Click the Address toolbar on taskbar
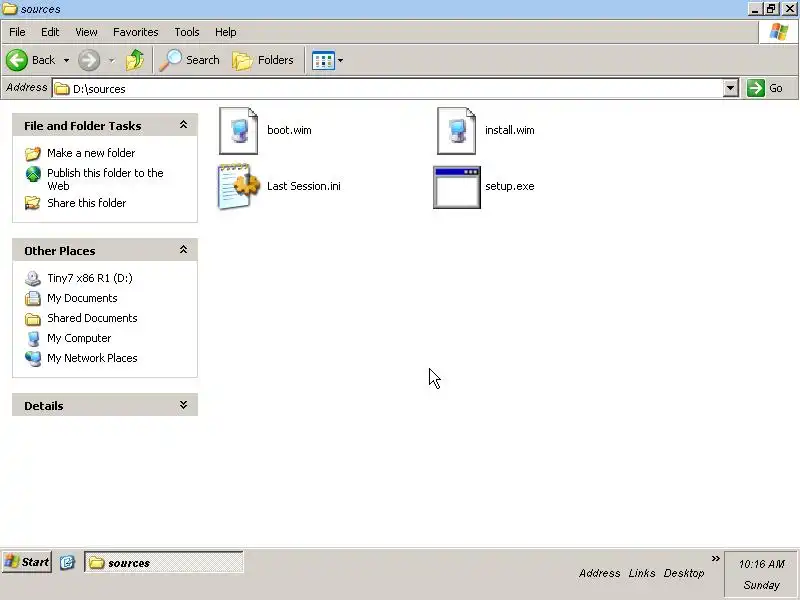 (599, 573)
